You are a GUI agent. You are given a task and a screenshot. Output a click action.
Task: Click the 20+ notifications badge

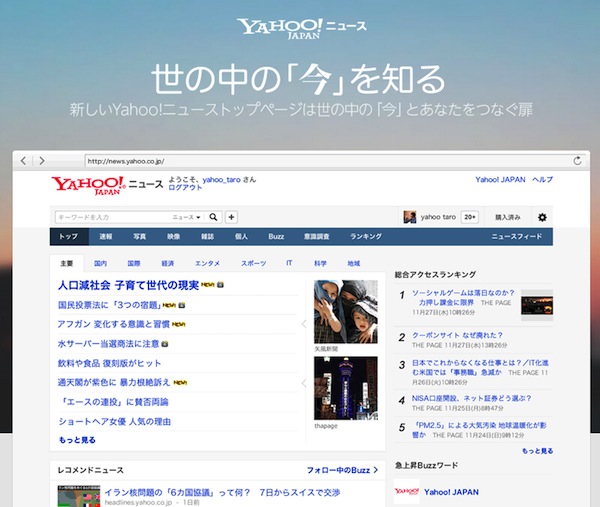pyautogui.click(x=470, y=217)
